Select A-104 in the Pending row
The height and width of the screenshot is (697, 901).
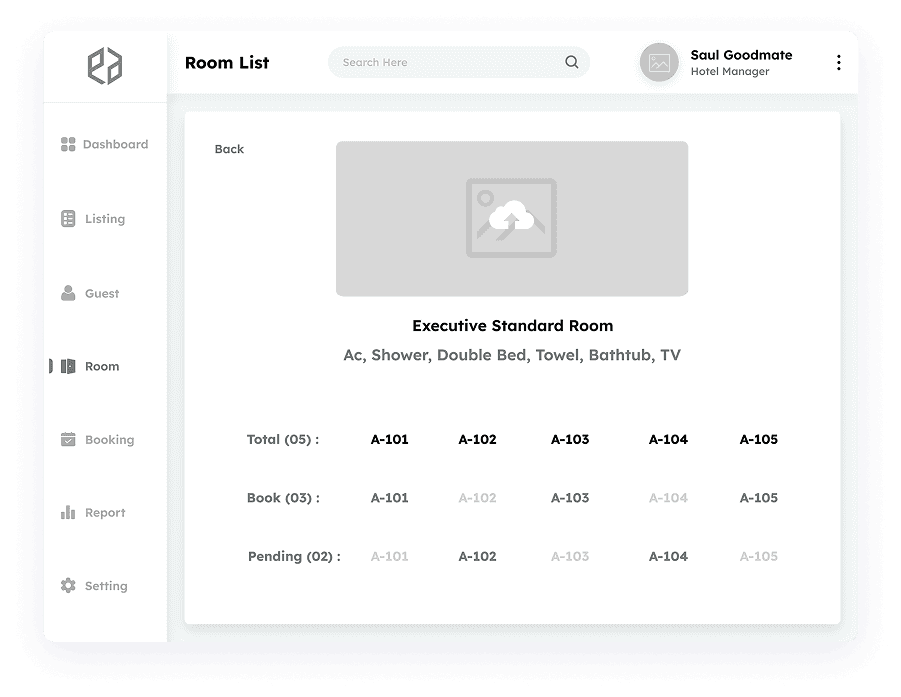667,556
